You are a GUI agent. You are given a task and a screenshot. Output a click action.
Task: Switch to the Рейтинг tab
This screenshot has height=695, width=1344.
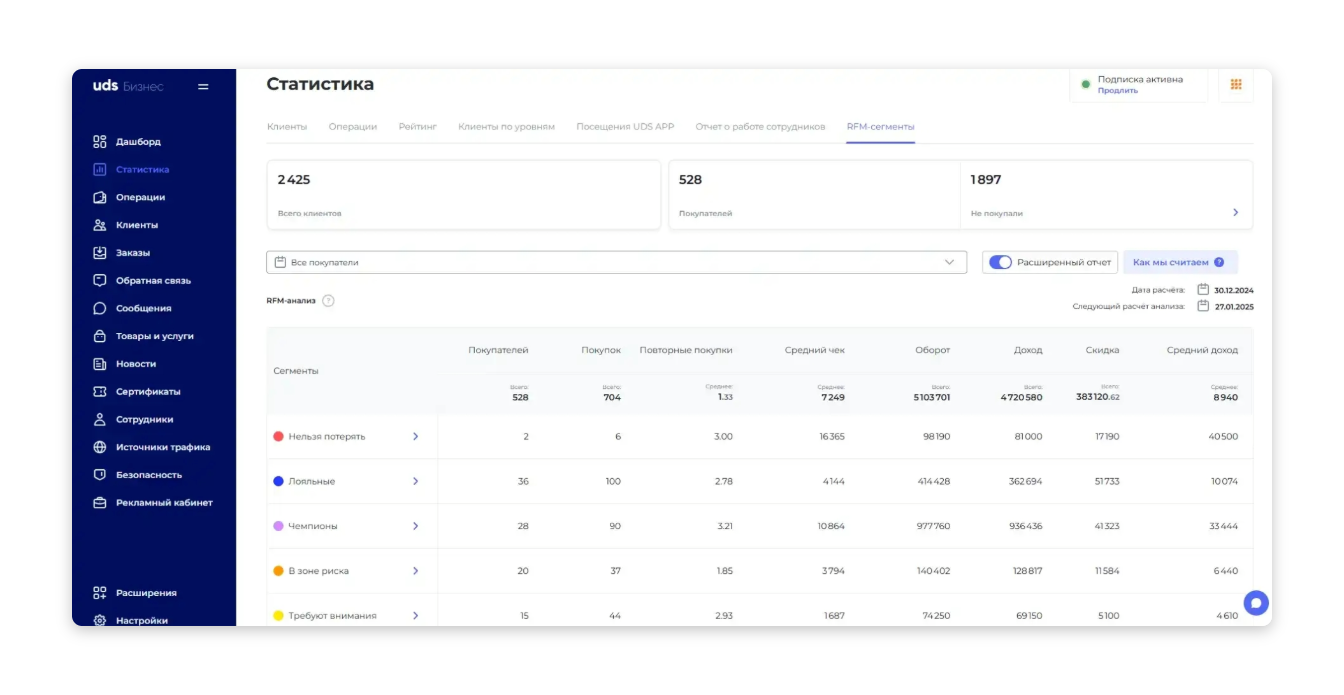(418, 127)
